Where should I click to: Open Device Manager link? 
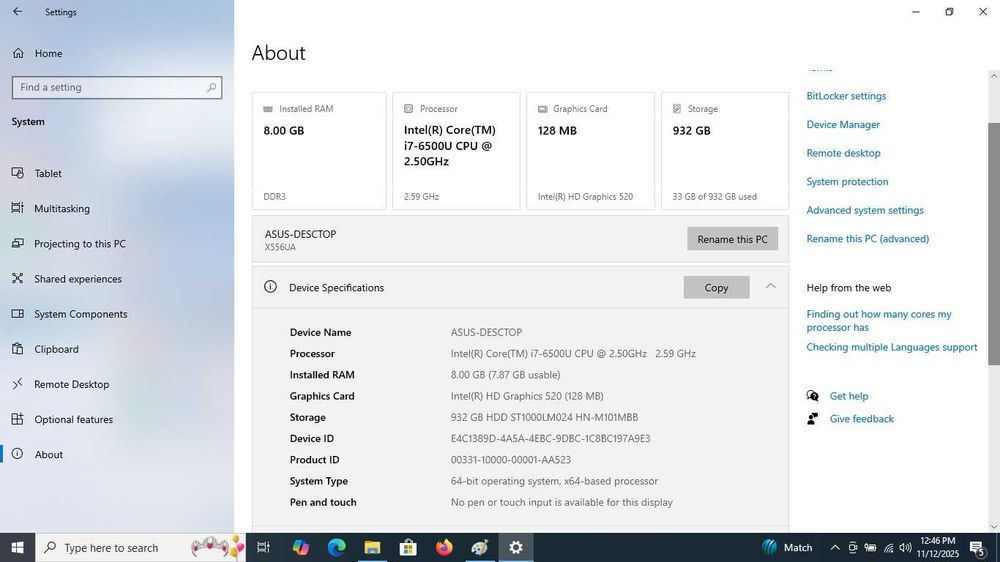click(x=843, y=124)
